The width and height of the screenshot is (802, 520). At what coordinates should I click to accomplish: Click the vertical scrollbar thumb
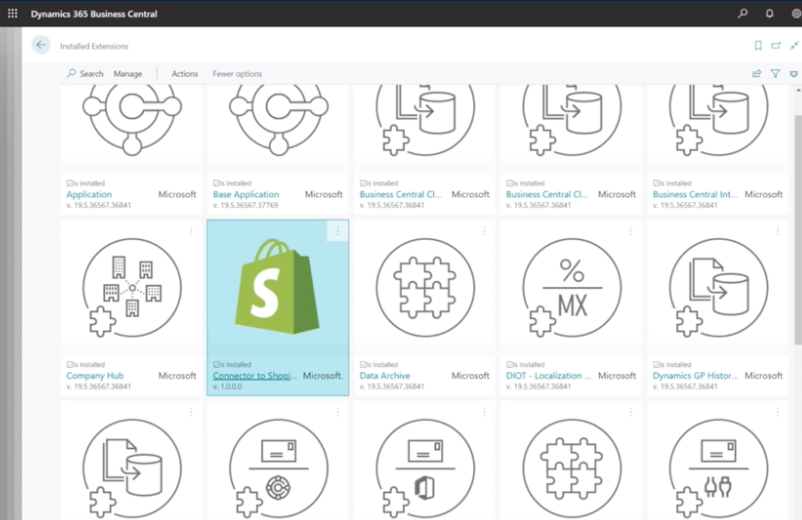coord(798,230)
